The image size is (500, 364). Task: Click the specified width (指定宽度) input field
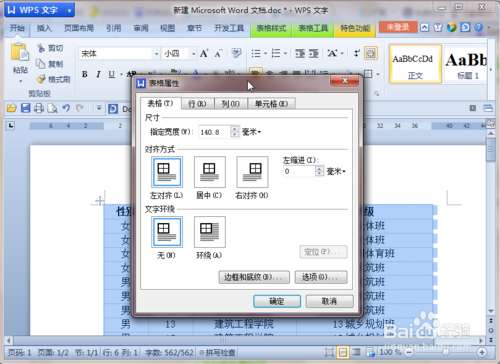point(214,132)
